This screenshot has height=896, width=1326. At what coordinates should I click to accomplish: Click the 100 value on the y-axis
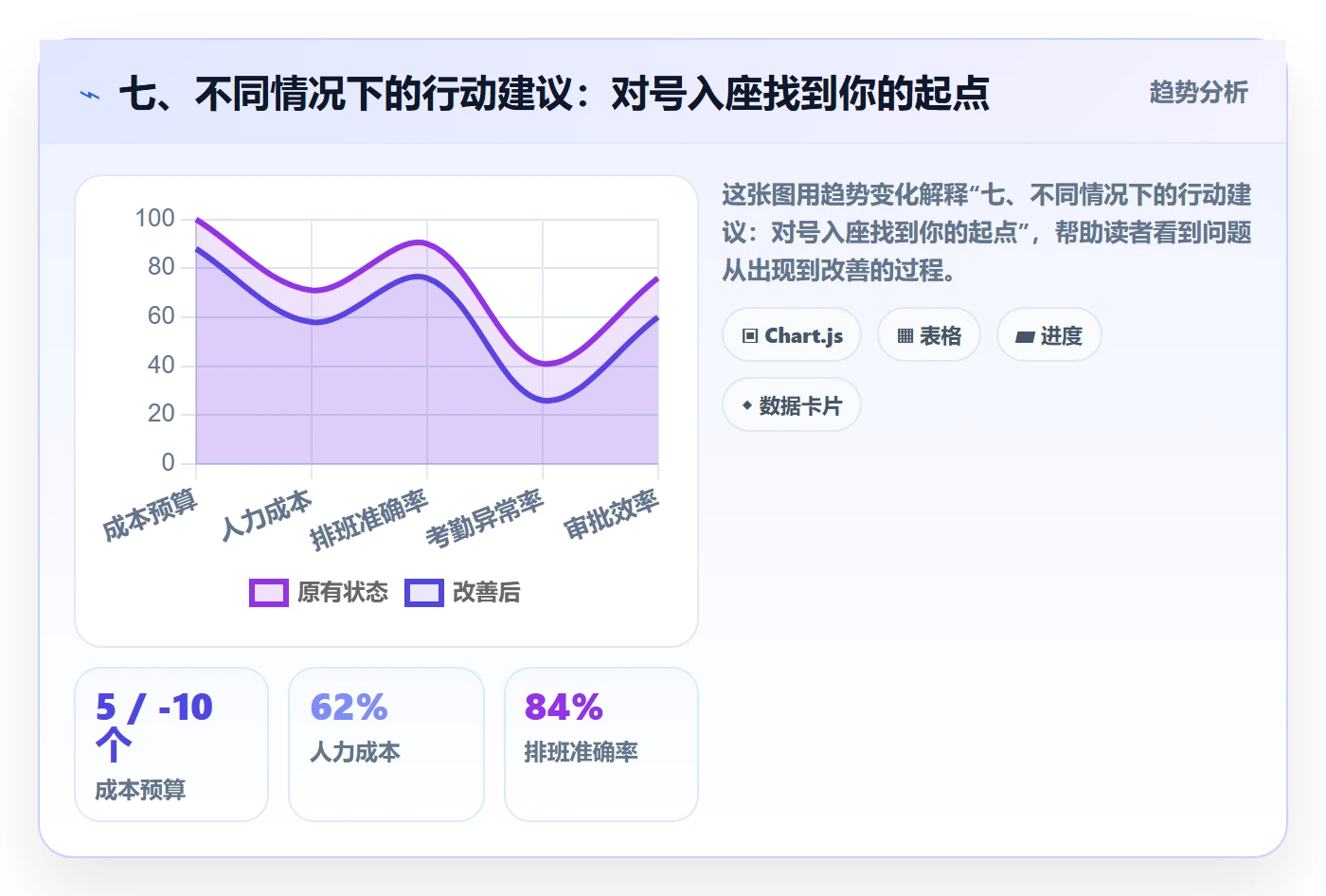(x=154, y=219)
